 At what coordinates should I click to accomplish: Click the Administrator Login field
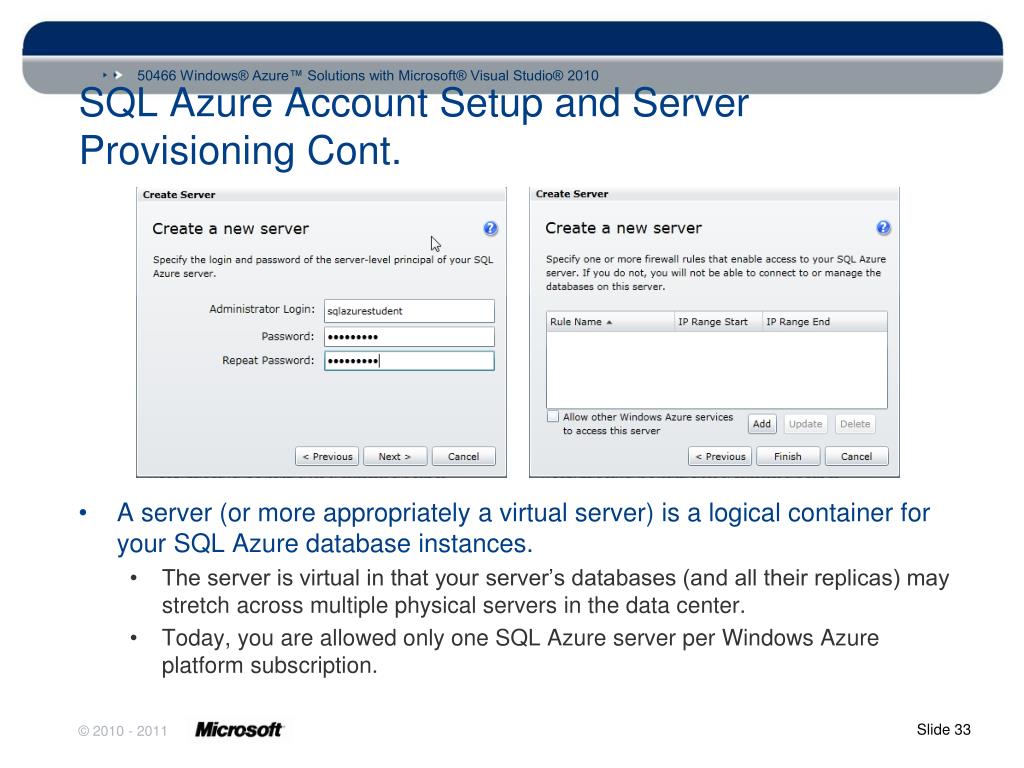click(x=409, y=311)
